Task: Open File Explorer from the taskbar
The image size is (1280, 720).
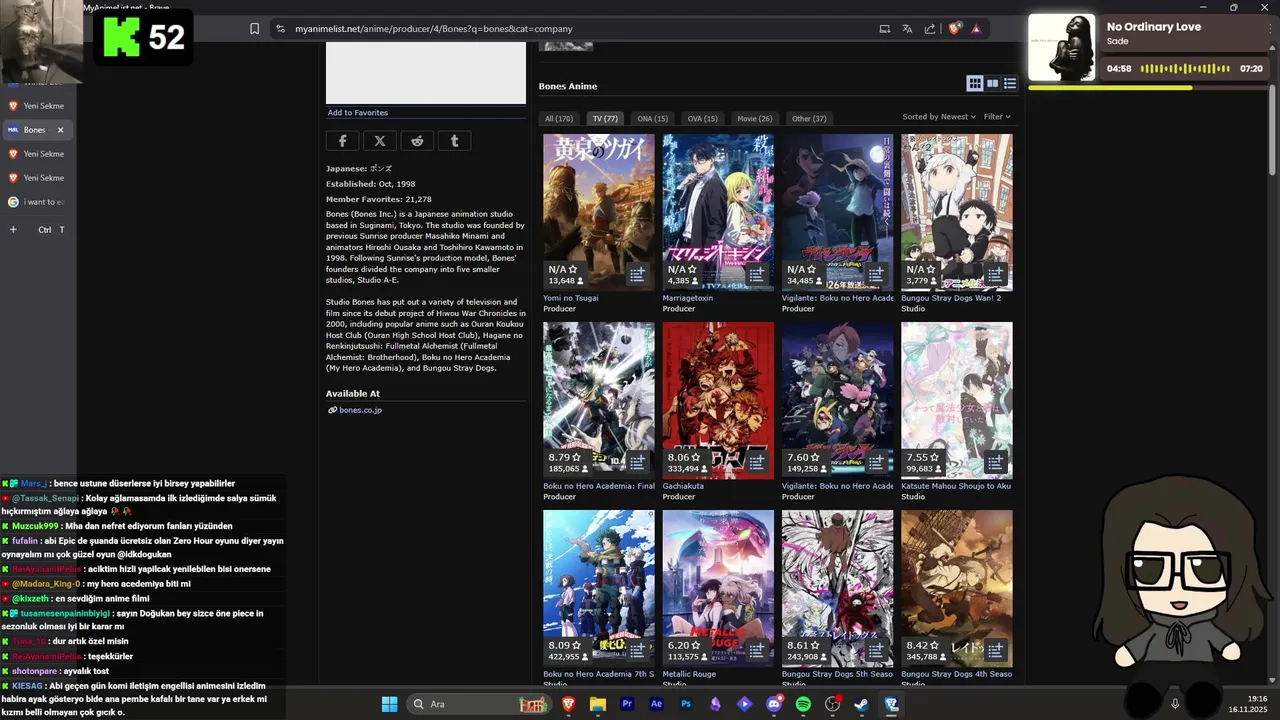Action: pyautogui.click(x=598, y=704)
